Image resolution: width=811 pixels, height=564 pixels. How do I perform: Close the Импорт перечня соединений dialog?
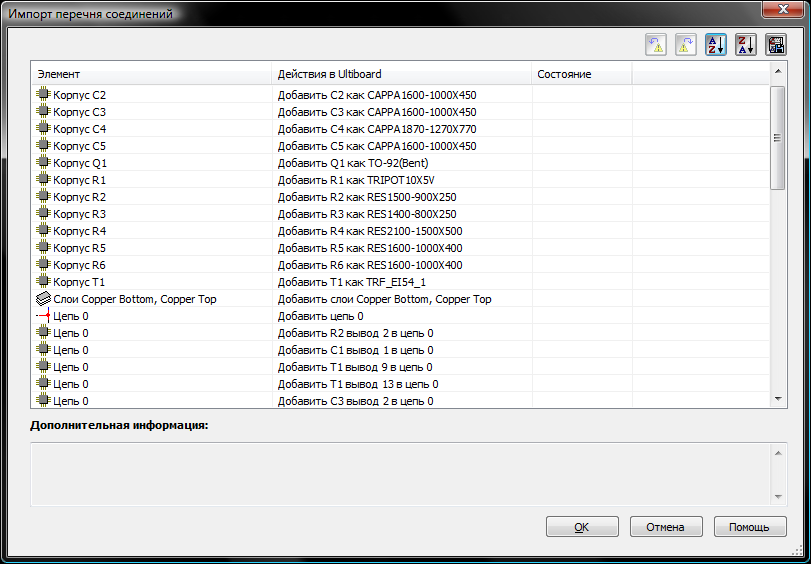point(783,9)
